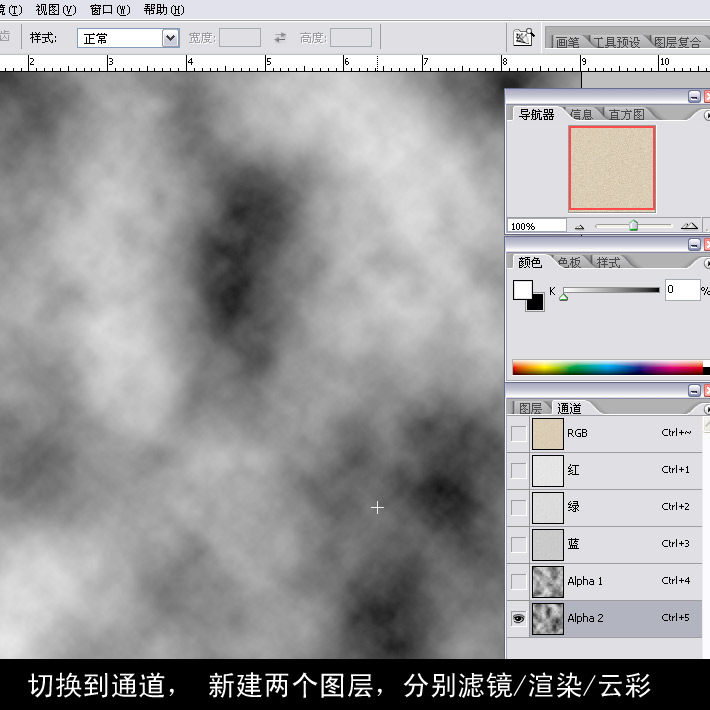Open the 样式 dropdown showing 正常
Screen dimensions: 710x710
128,38
